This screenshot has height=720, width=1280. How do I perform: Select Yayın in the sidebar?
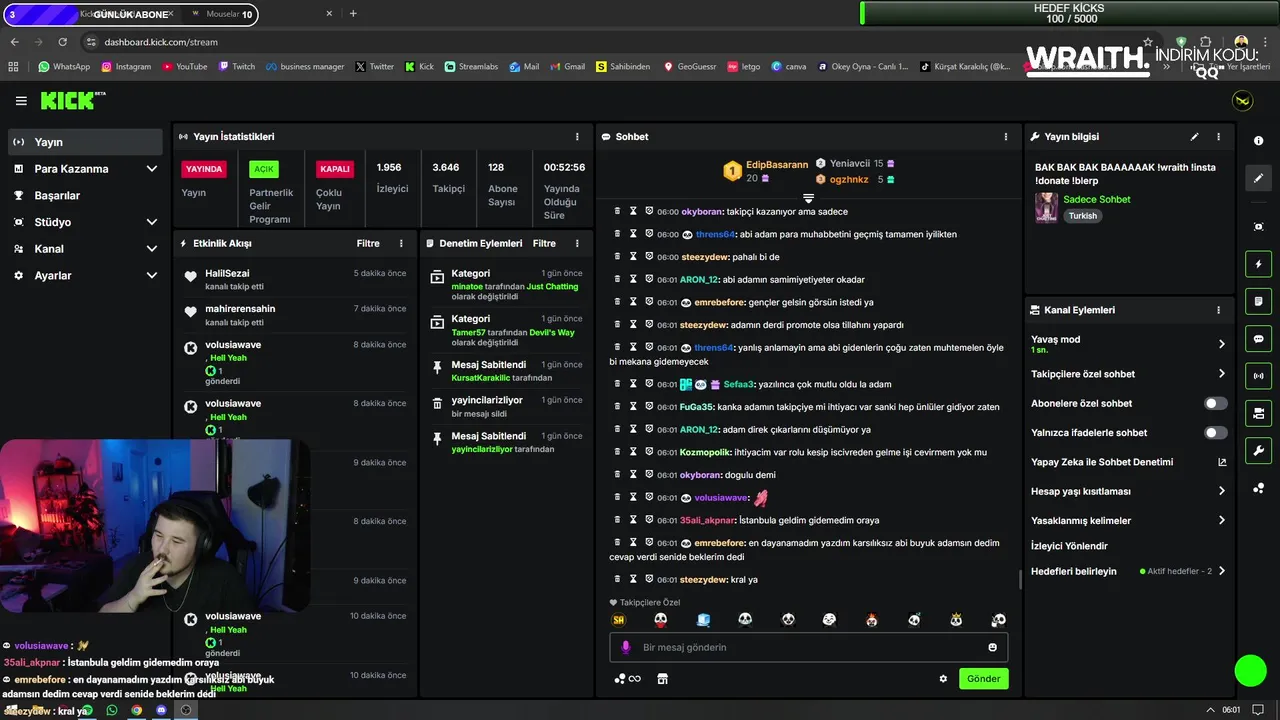(x=85, y=142)
